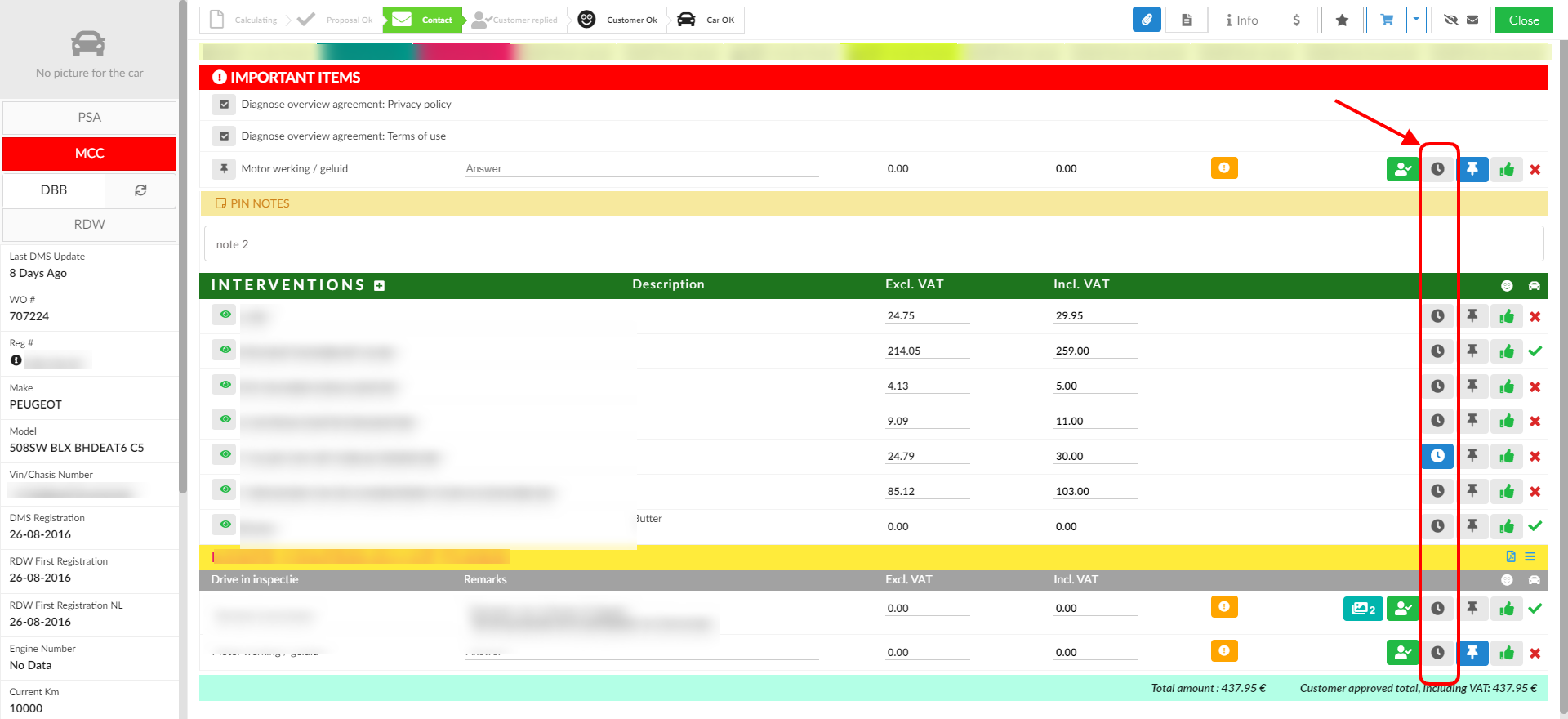
Task: Expand the dropdown arrow next to the cart
Action: (x=1417, y=20)
